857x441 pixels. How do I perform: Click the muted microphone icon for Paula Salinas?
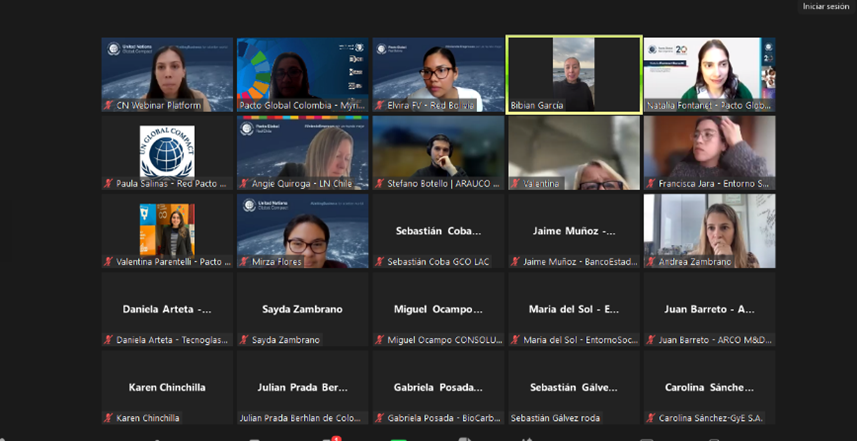(x=109, y=184)
